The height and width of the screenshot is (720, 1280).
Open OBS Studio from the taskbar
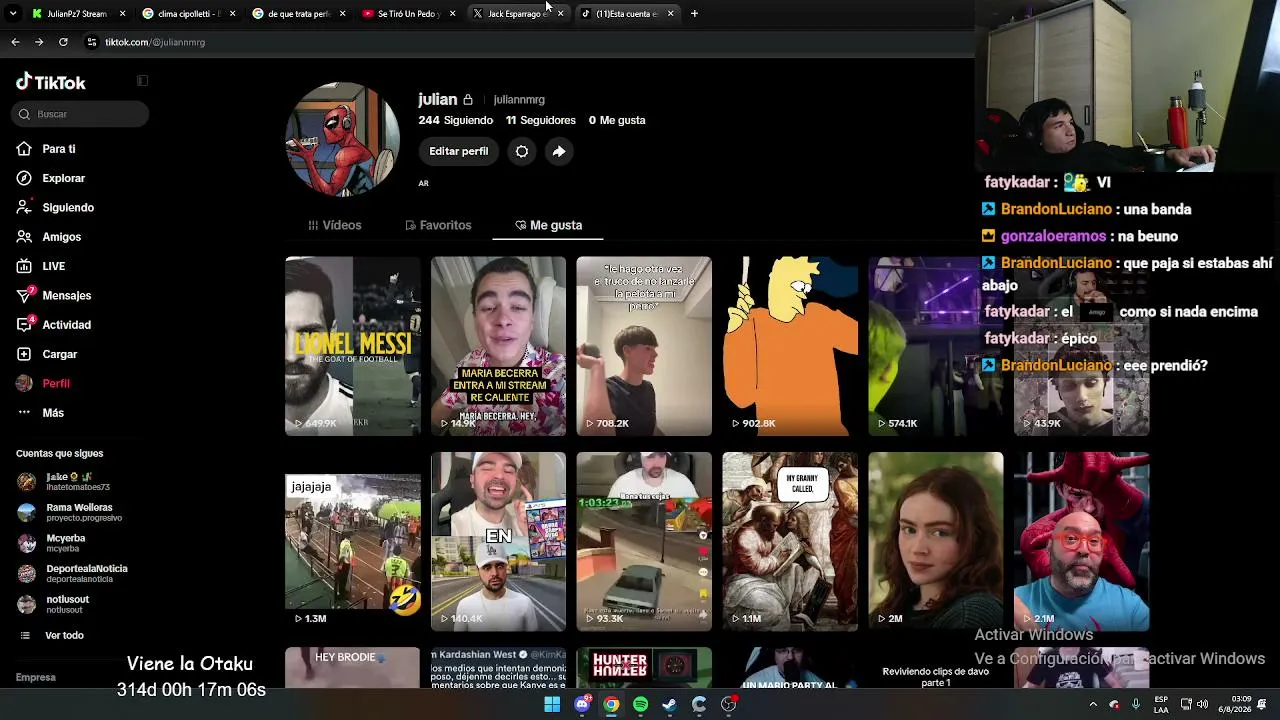click(729, 704)
